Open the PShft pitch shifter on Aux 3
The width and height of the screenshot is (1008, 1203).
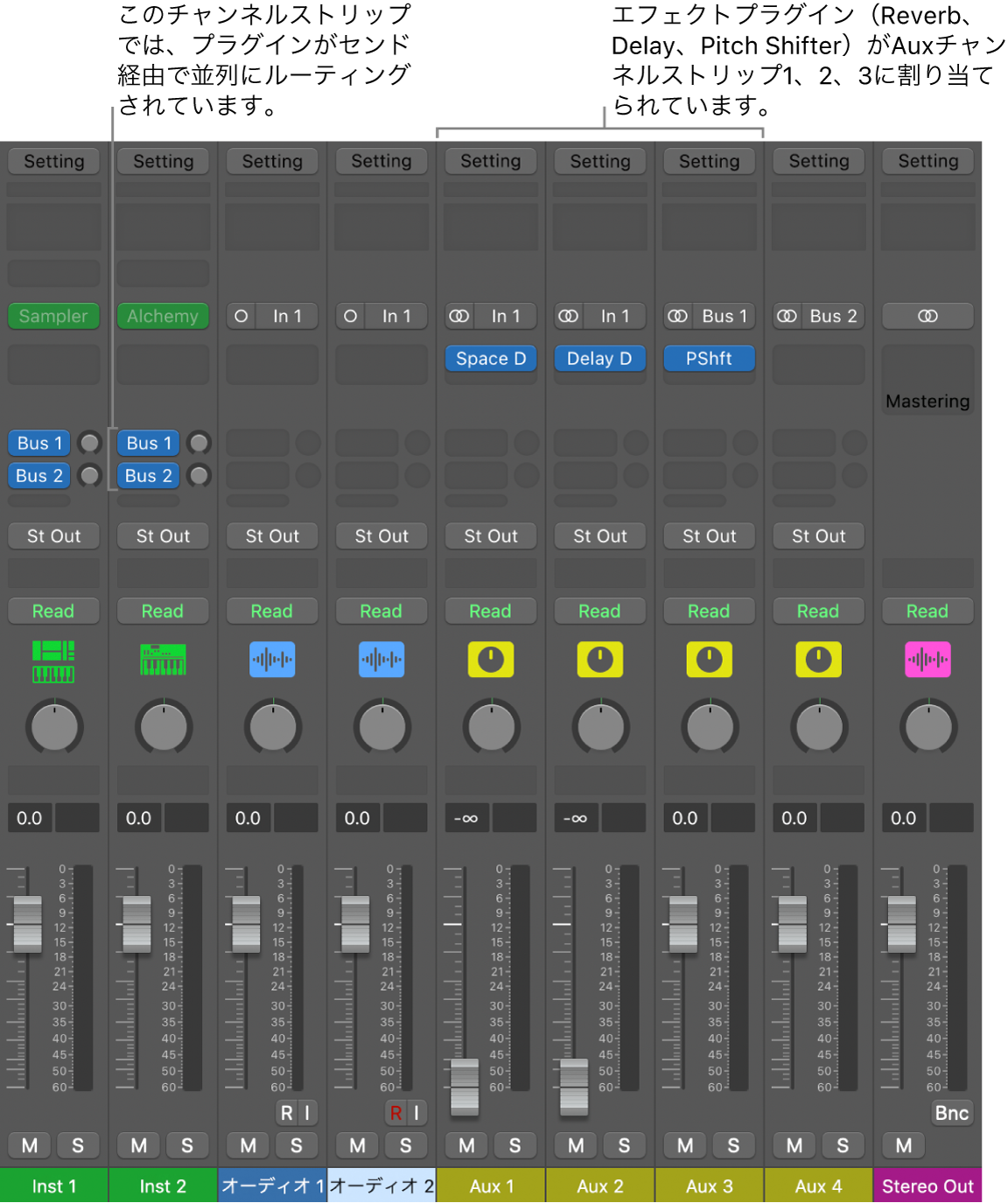pyautogui.click(x=709, y=359)
